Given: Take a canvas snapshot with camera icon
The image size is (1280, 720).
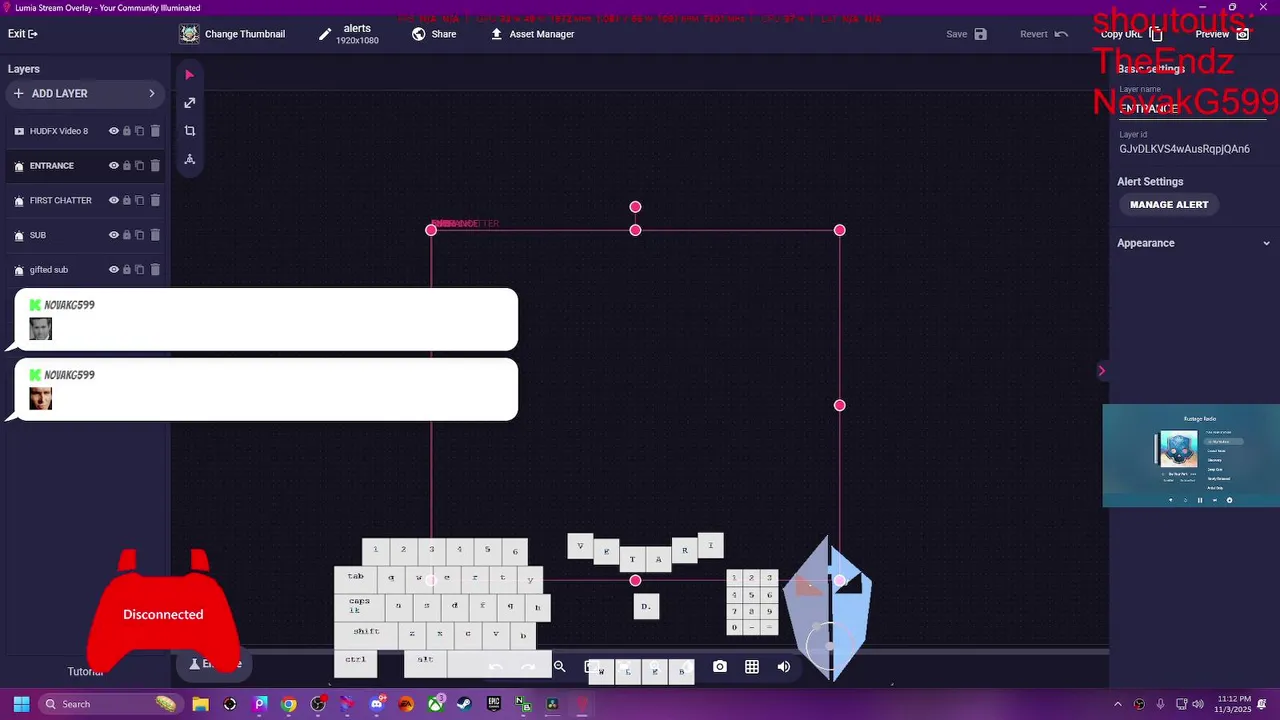Looking at the screenshot, I should point(720,667).
